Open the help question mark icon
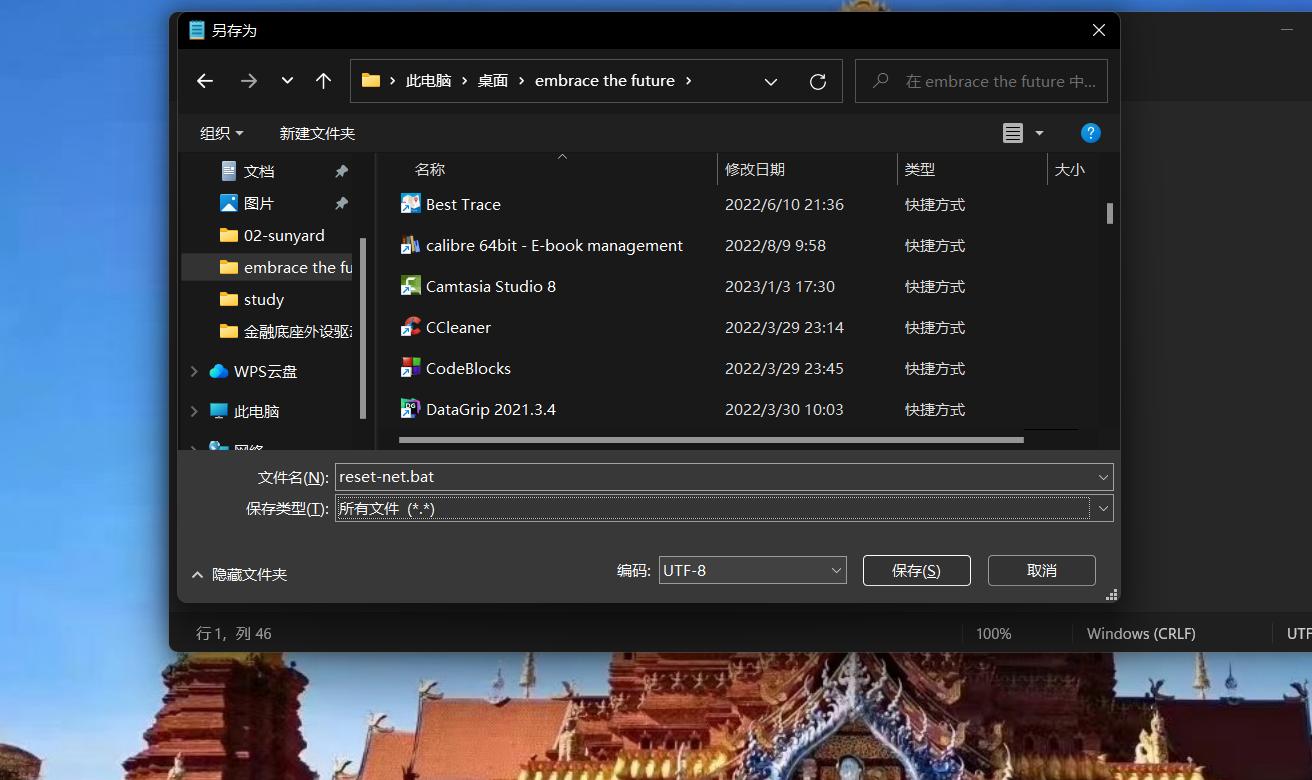Viewport: 1312px width, 780px height. [x=1090, y=132]
